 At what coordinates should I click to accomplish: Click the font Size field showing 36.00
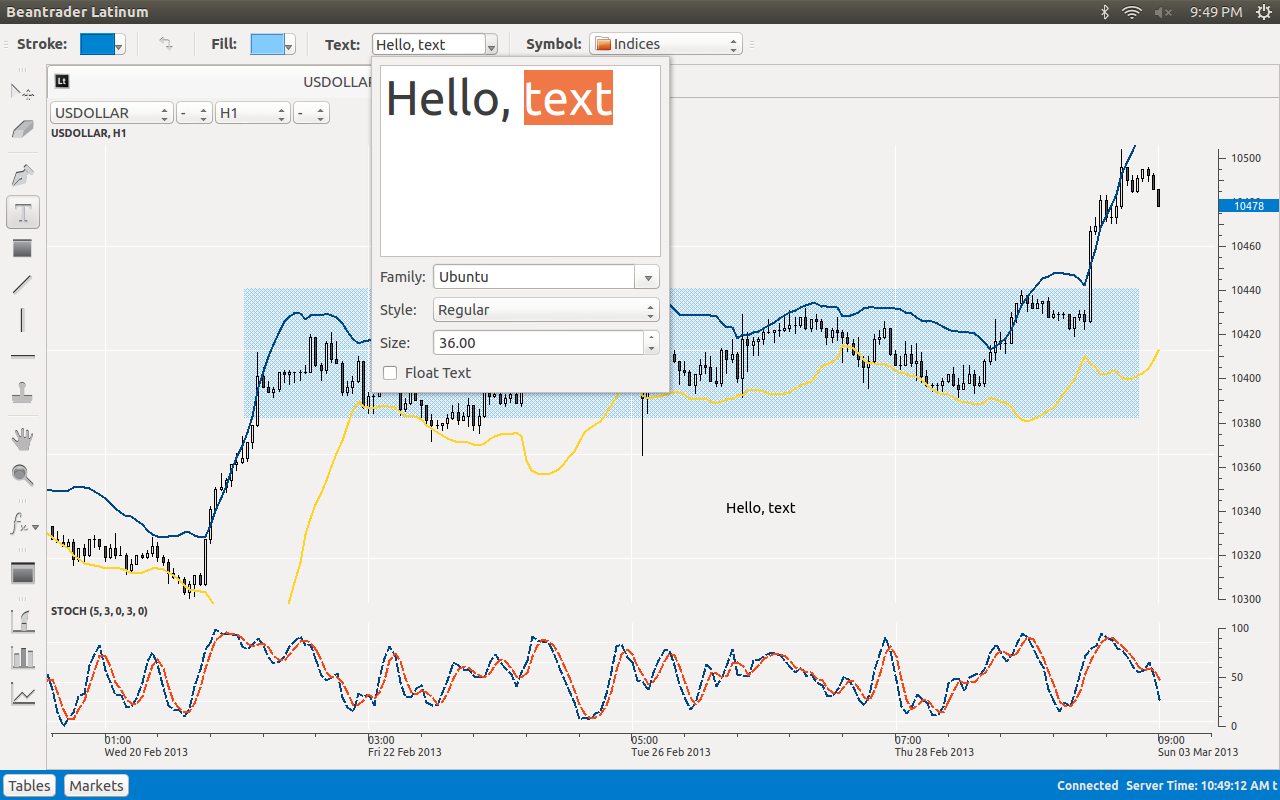[x=538, y=343]
